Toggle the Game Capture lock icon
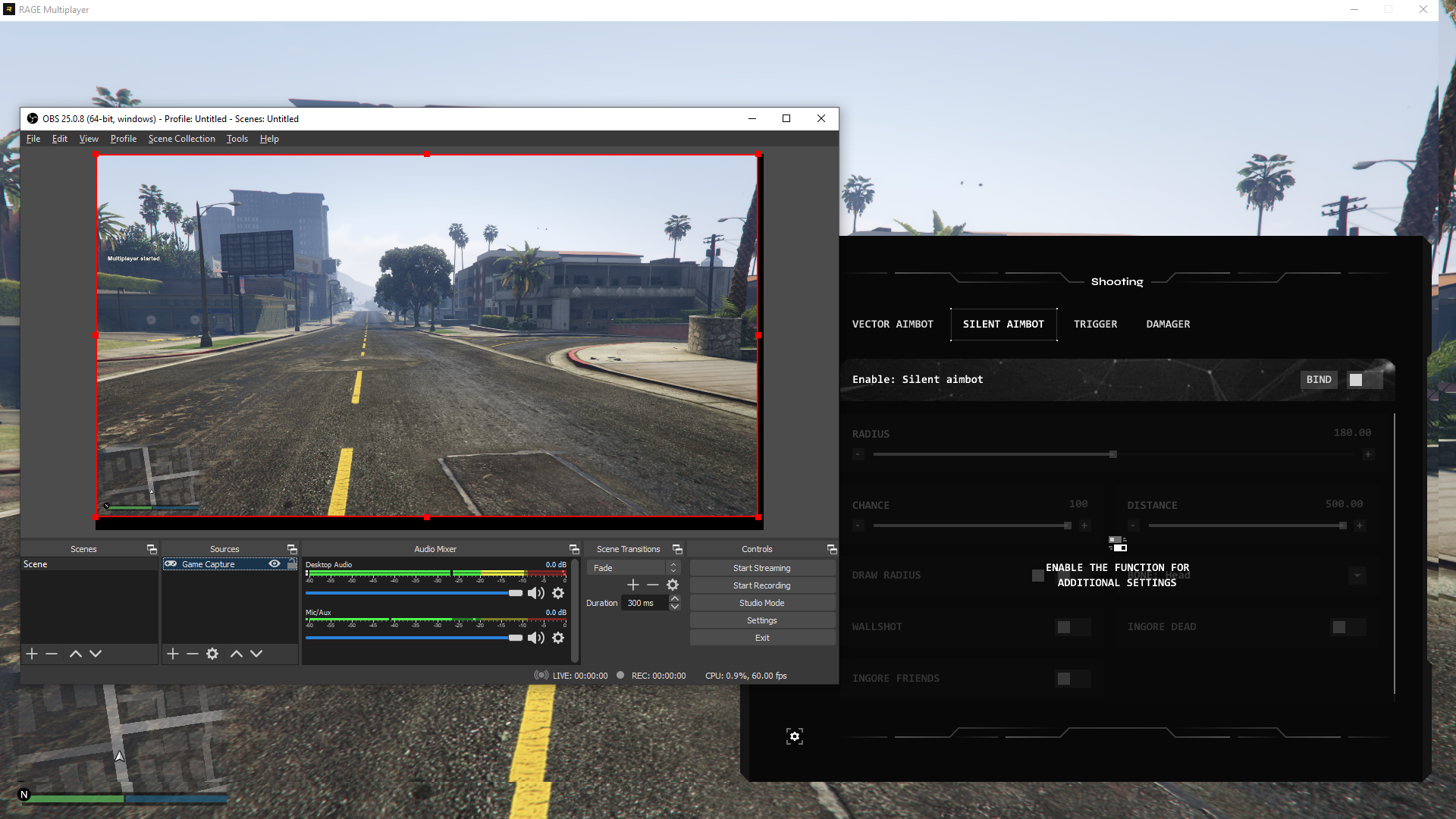 (x=292, y=563)
